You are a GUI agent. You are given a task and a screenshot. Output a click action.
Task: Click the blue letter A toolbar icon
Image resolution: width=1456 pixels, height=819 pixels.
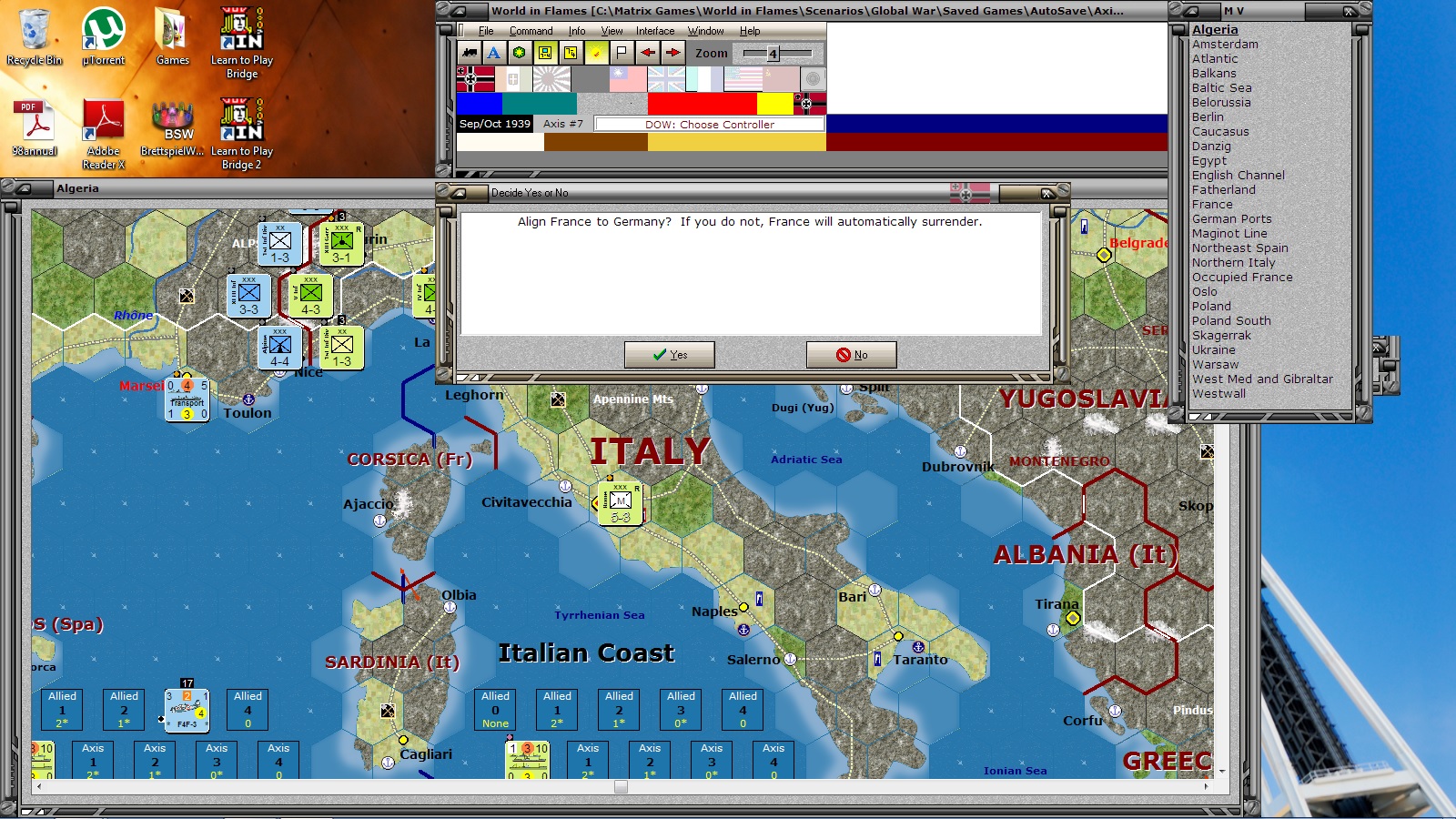click(x=493, y=53)
